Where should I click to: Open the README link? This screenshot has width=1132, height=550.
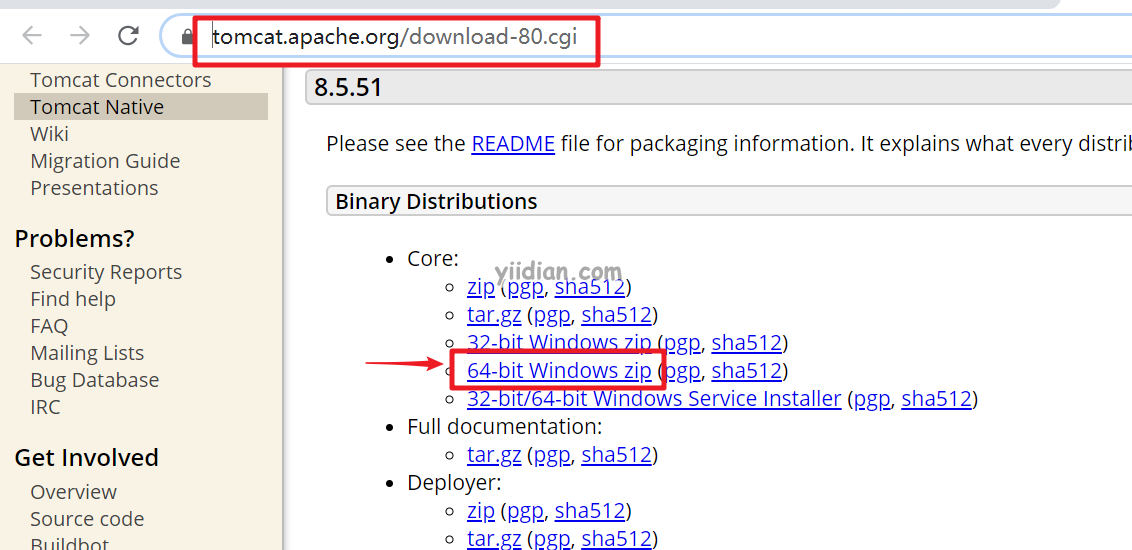click(512, 144)
